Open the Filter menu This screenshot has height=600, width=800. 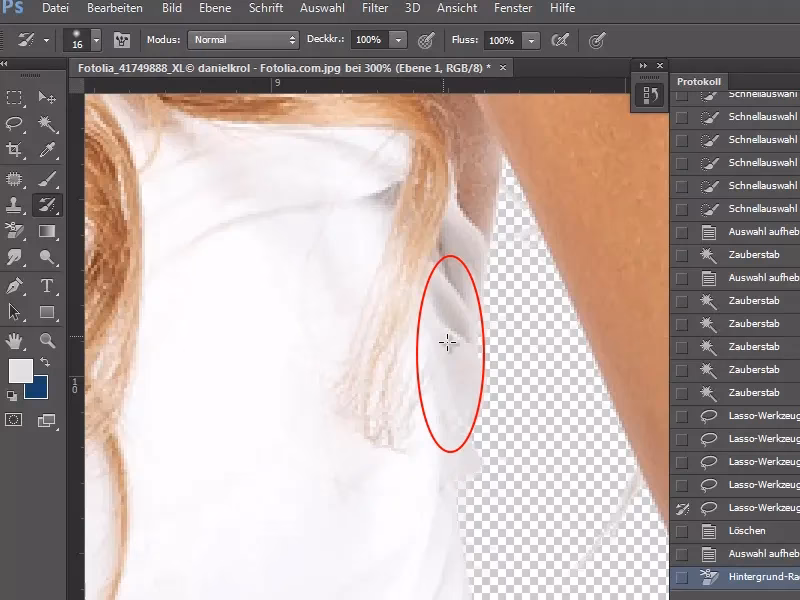(x=374, y=8)
